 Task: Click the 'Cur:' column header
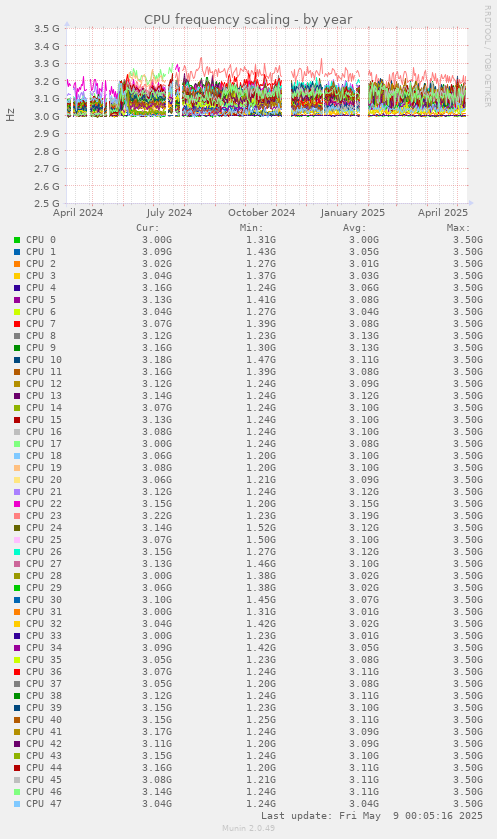click(148, 228)
